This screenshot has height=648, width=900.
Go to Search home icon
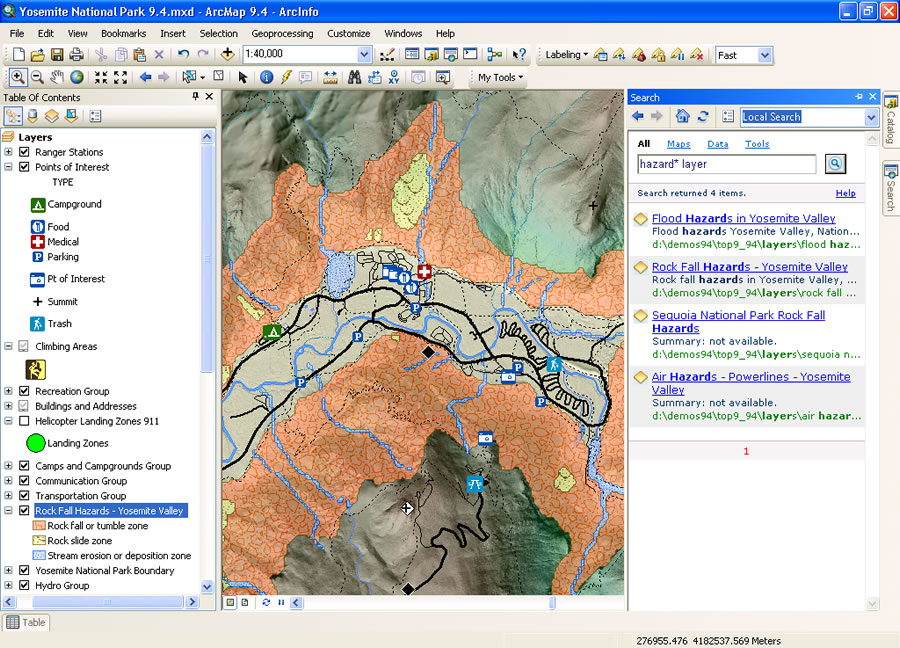click(682, 117)
